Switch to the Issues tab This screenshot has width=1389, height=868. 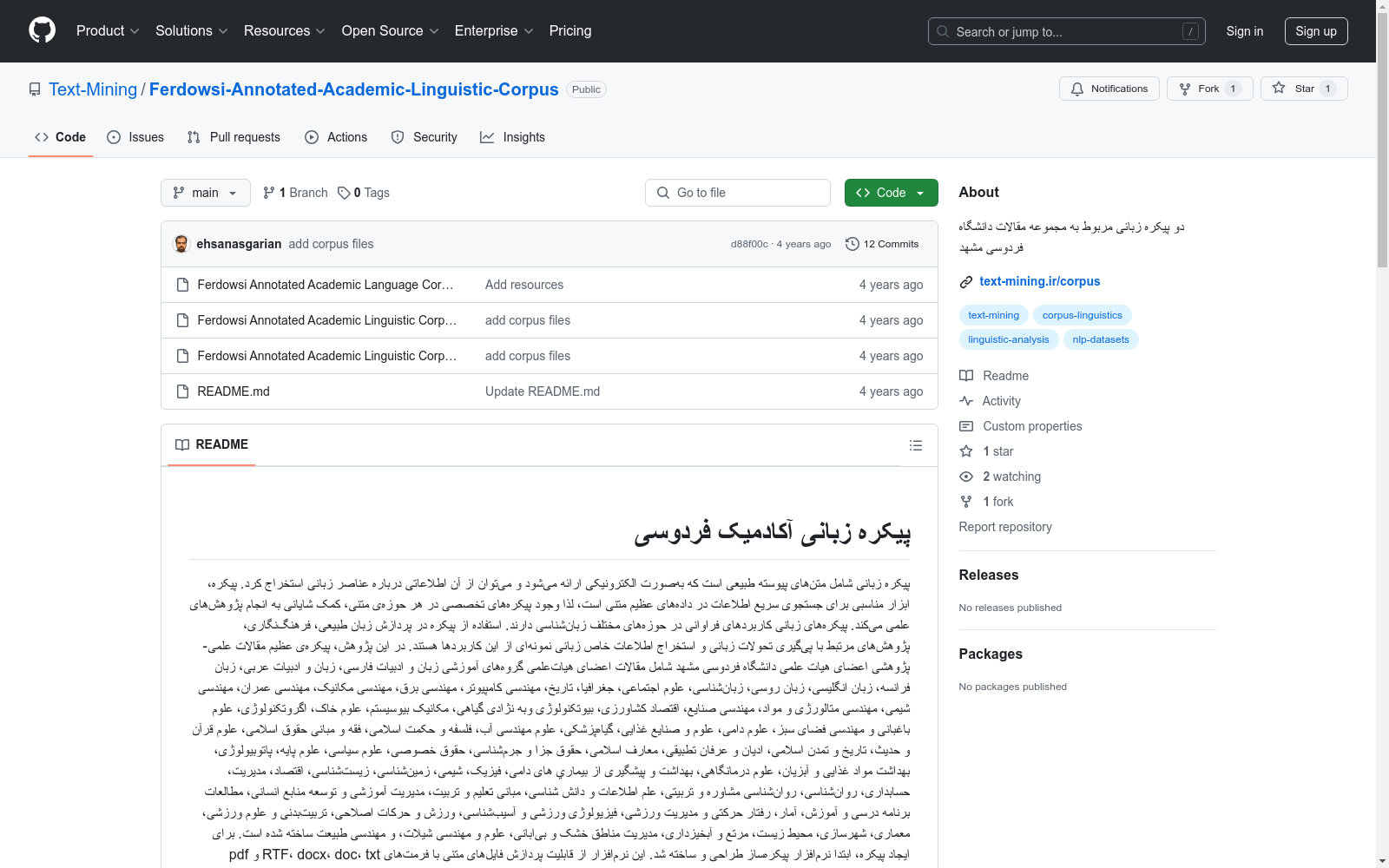pos(135,137)
